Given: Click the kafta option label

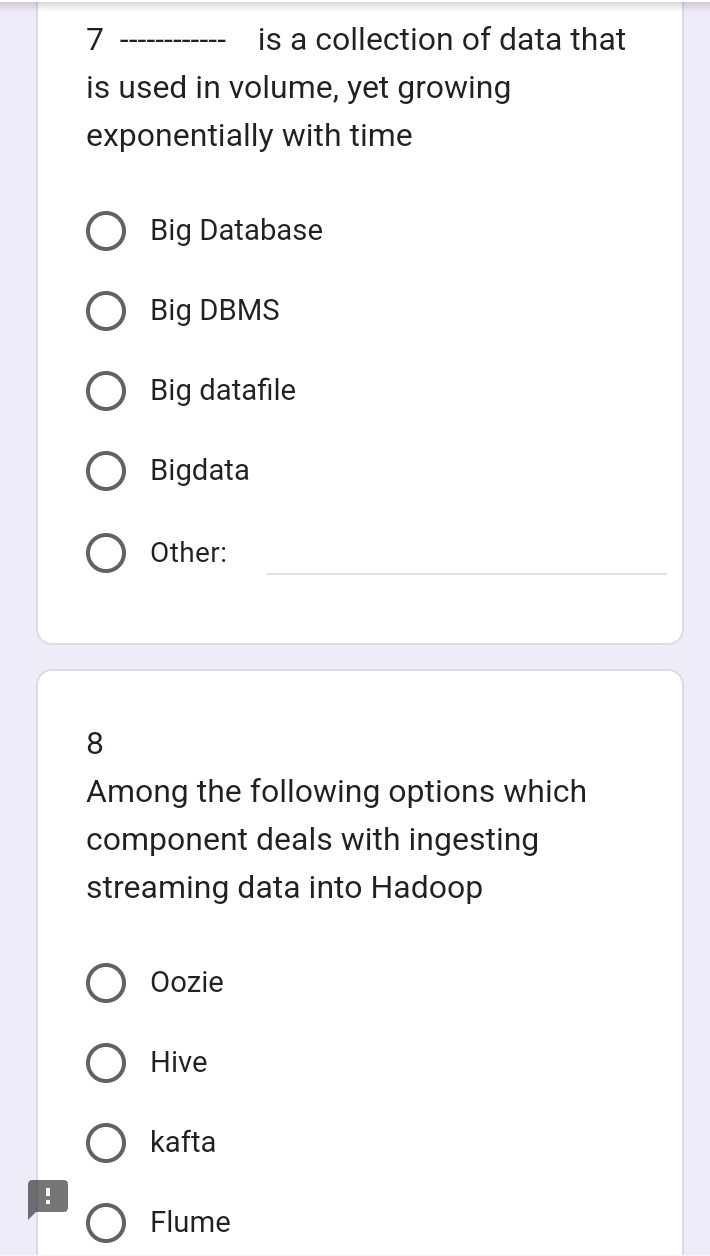Looking at the screenshot, I should tap(183, 1142).
